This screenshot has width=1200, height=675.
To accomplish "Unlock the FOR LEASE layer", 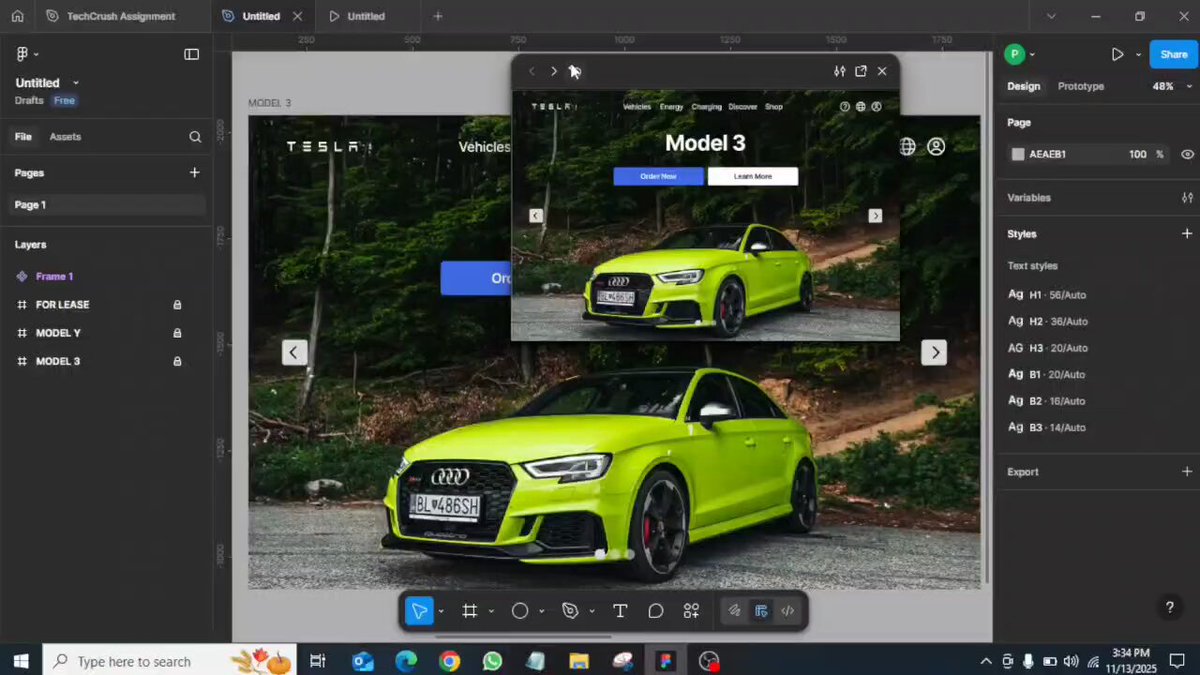I will (177, 305).
